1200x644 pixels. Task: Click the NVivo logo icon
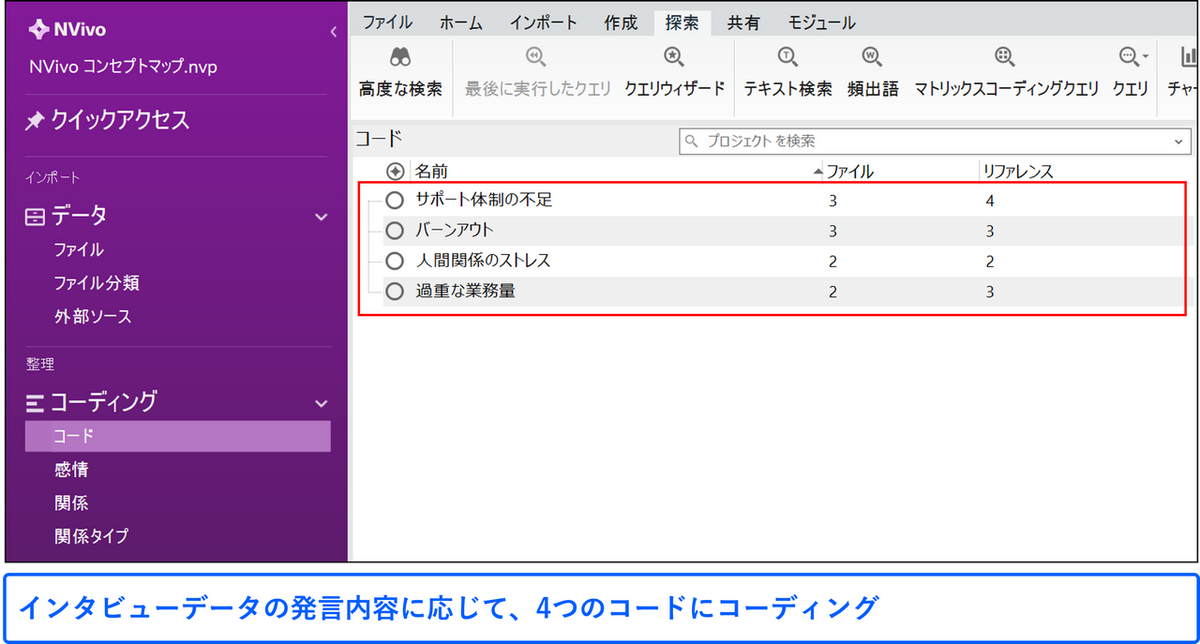[x=38, y=28]
